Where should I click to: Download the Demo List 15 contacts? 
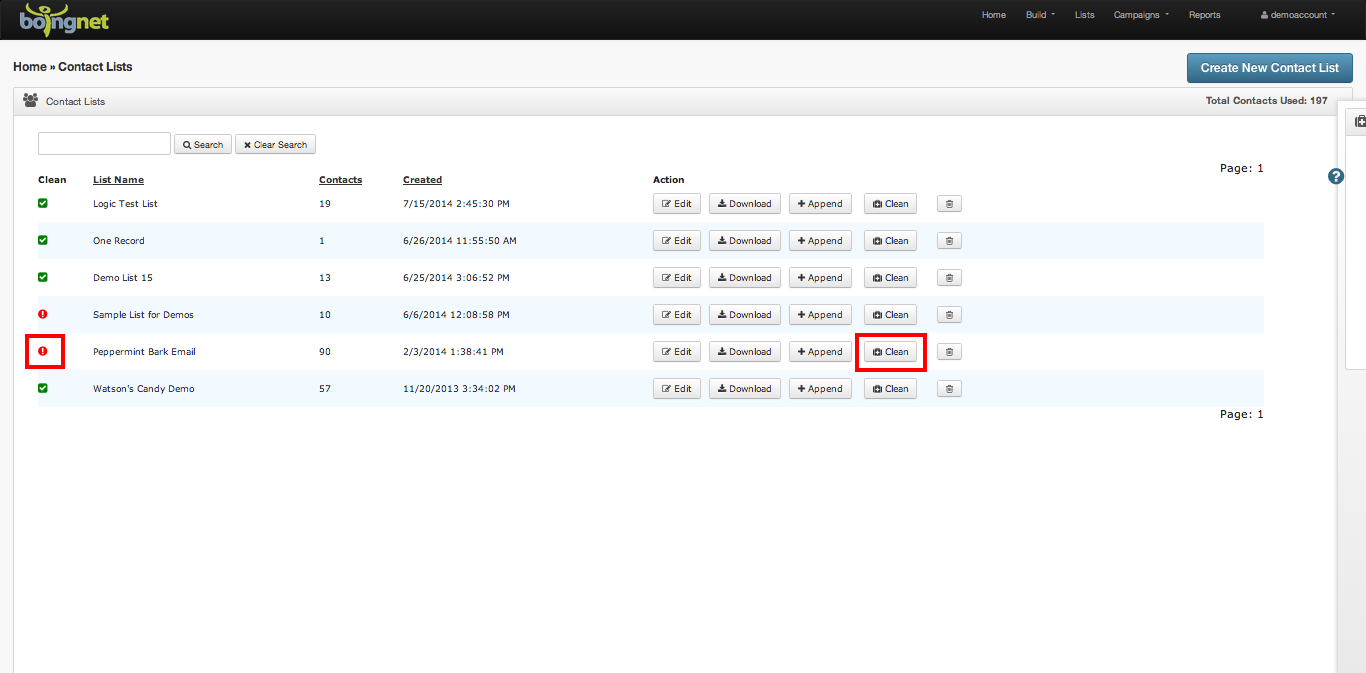(744, 277)
